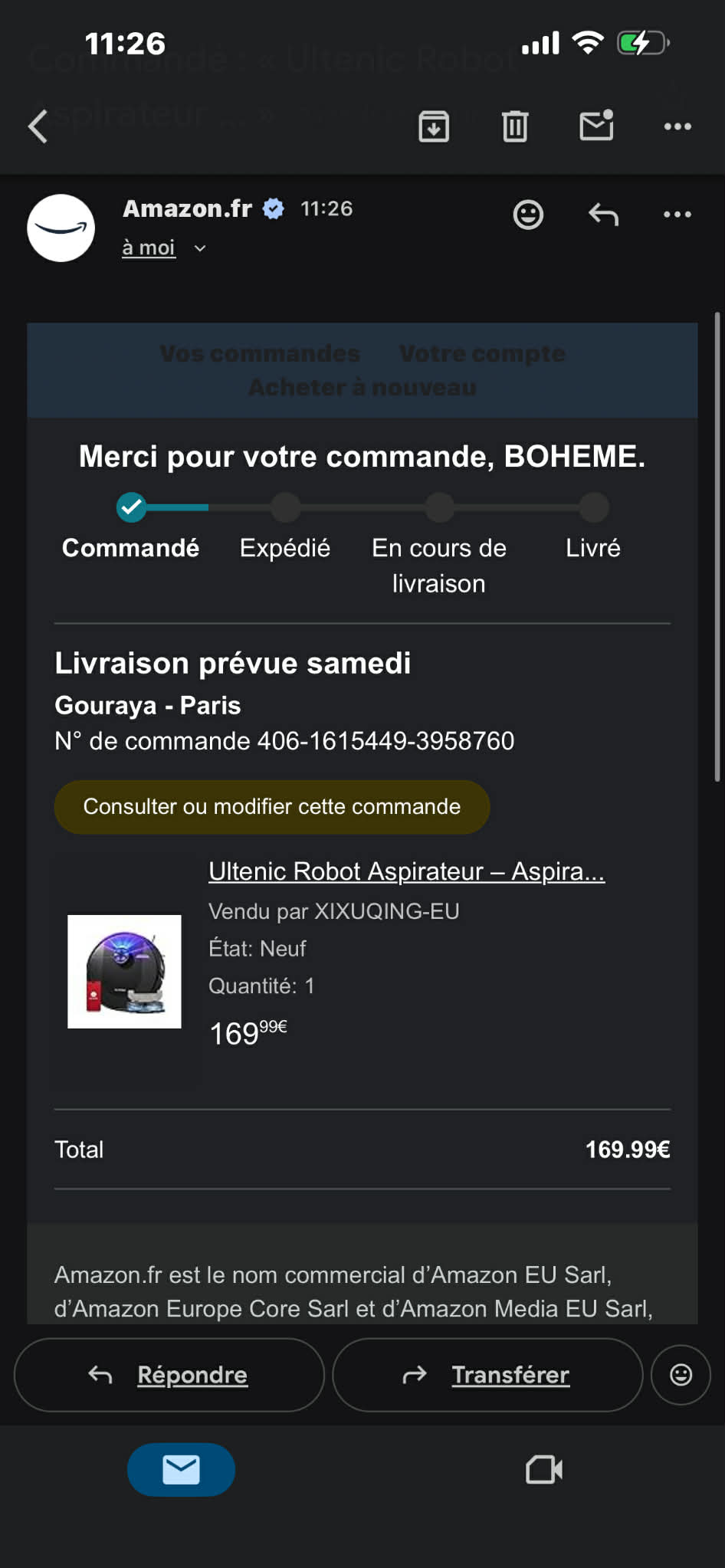Go back using the top-left arrow
The height and width of the screenshot is (1568, 725).
(x=38, y=126)
